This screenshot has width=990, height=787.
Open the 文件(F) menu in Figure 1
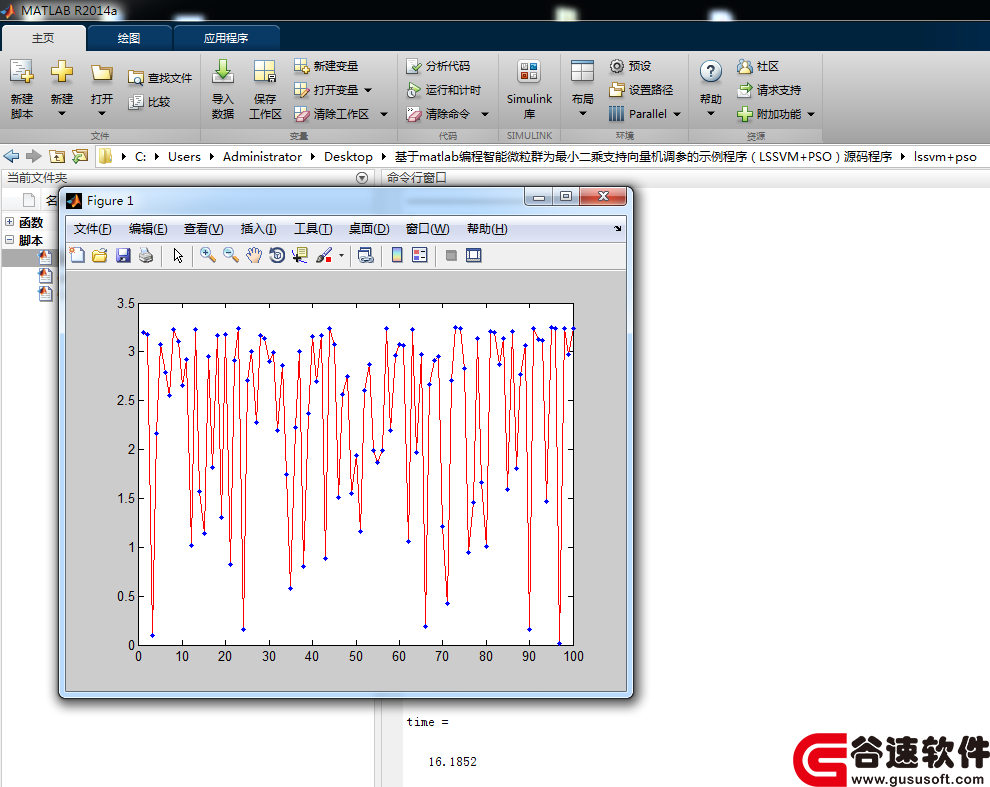tap(92, 229)
